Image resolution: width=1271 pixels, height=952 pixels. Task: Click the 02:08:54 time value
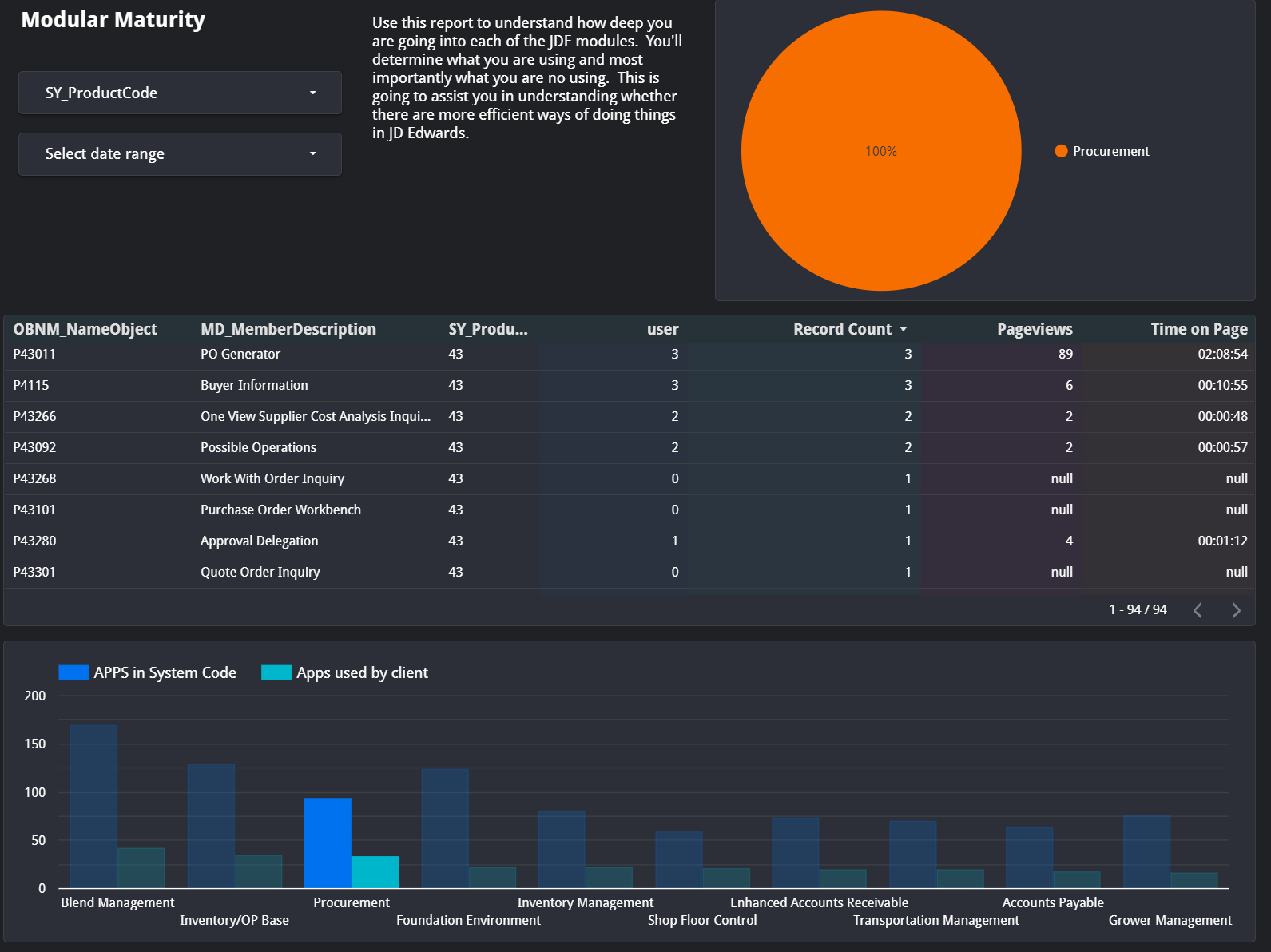click(x=1222, y=354)
